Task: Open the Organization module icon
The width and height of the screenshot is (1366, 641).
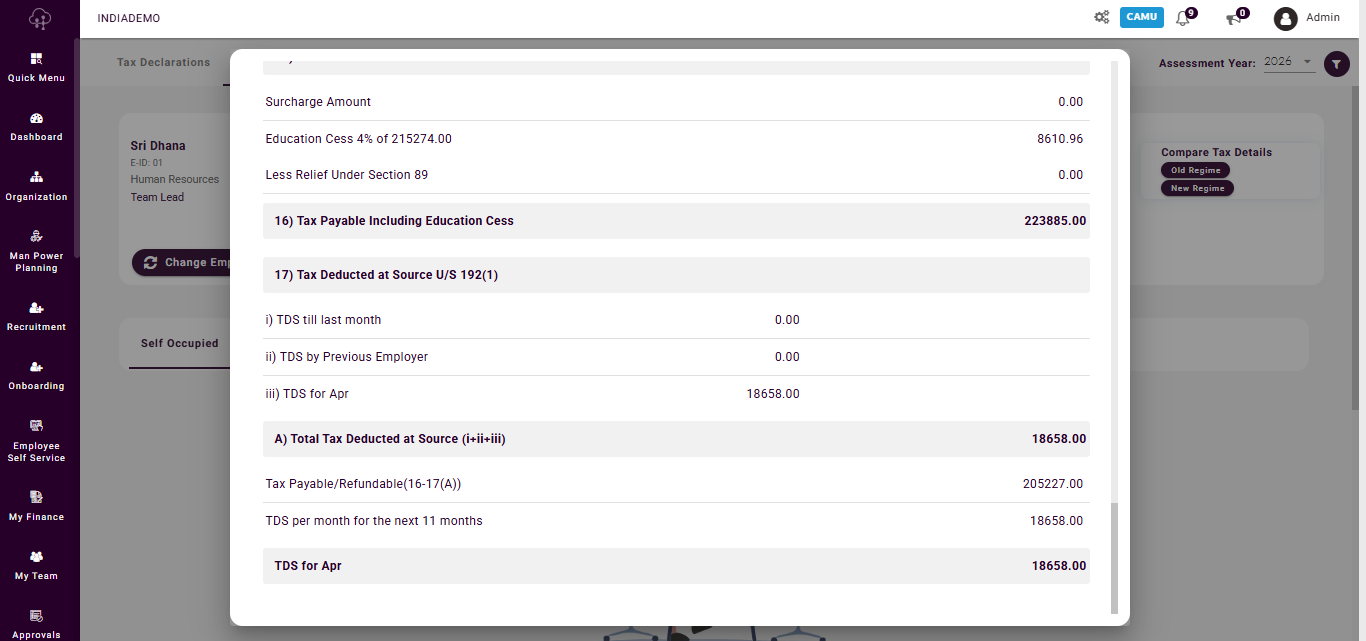Action: 36,178
